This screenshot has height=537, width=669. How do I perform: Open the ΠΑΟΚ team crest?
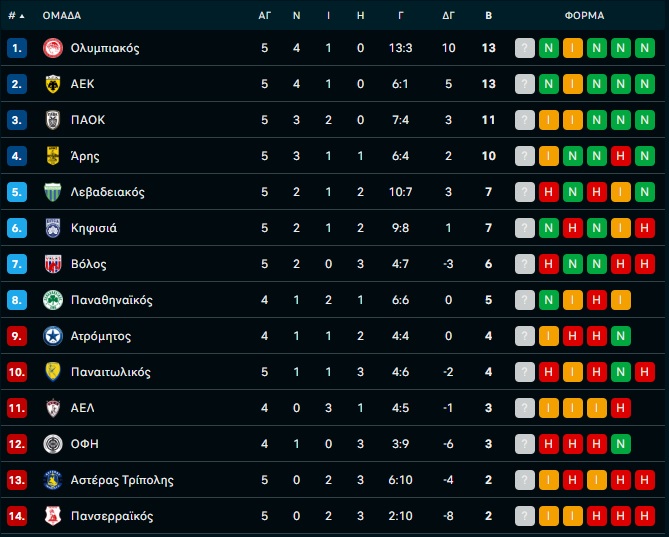(53, 120)
